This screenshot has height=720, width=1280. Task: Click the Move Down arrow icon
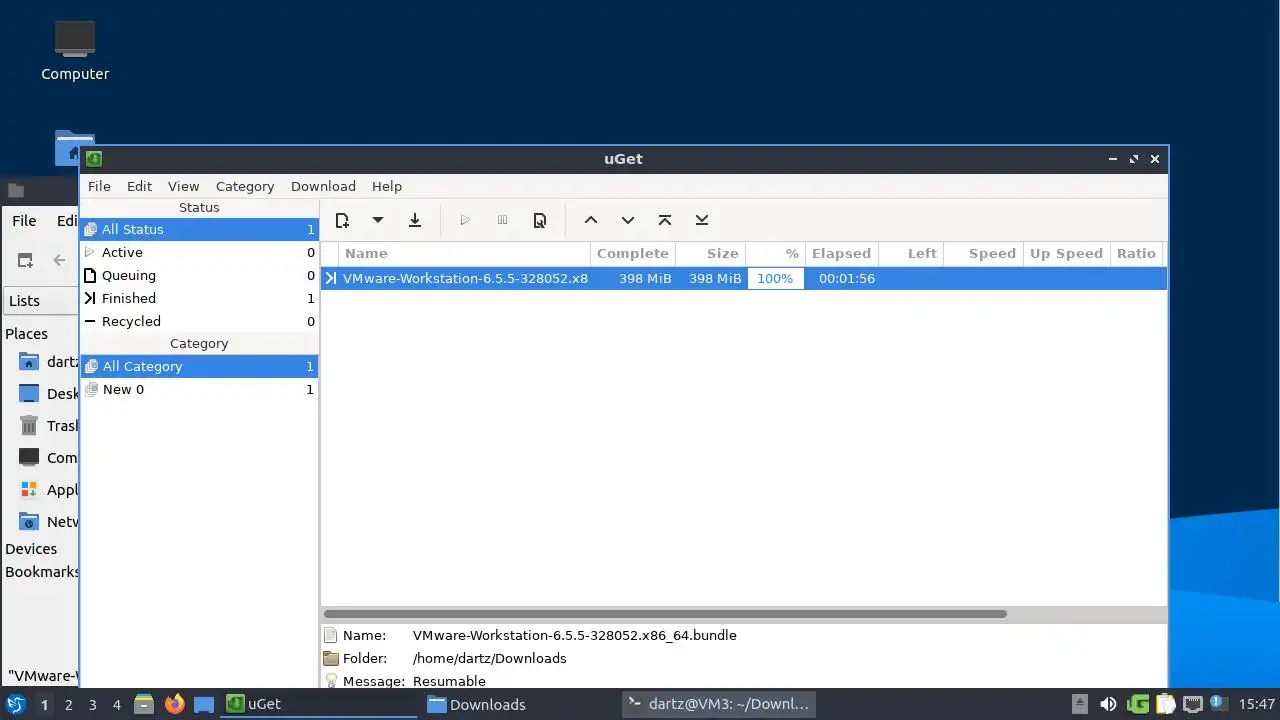(x=628, y=220)
